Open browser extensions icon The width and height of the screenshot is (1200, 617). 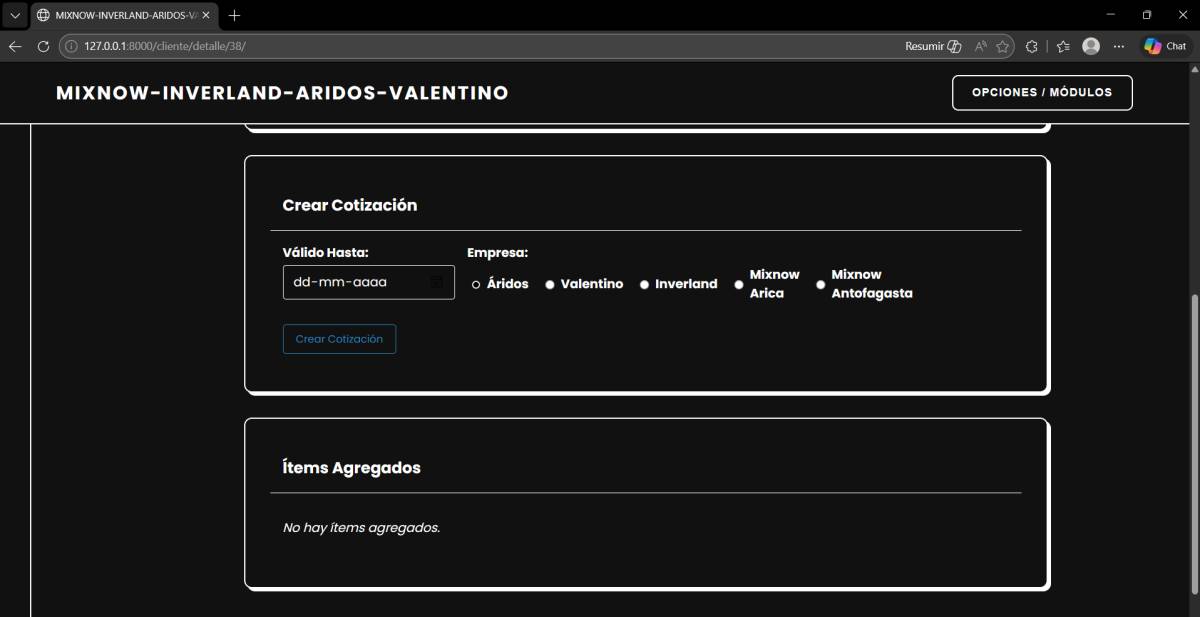coord(1032,46)
